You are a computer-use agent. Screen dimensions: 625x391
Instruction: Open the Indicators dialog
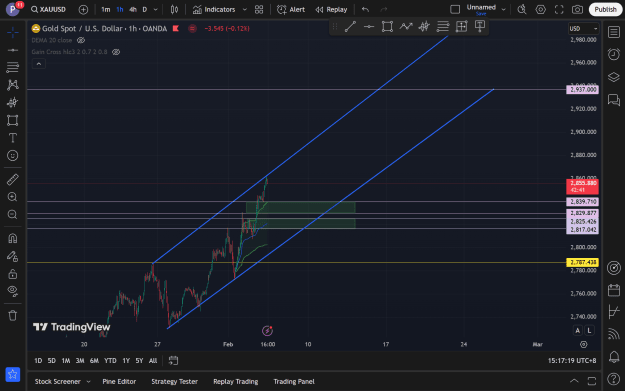[214, 10]
